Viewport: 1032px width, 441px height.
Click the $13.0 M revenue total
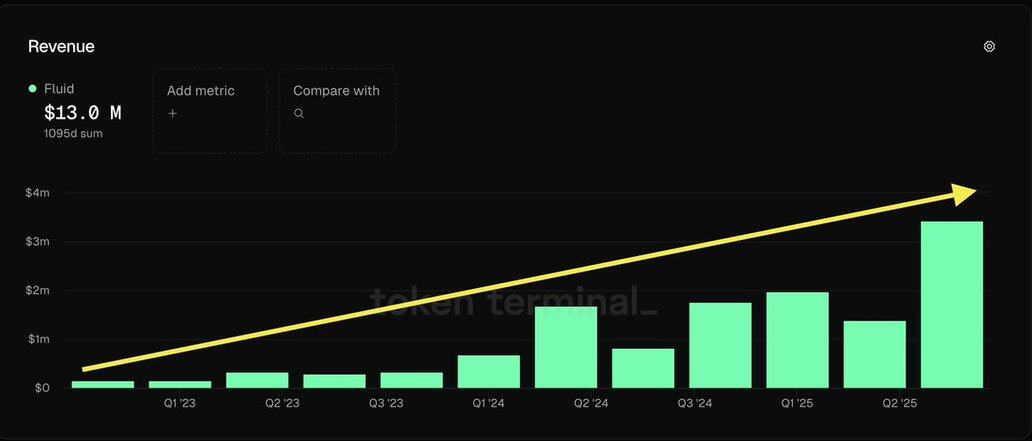click(82, 113)
